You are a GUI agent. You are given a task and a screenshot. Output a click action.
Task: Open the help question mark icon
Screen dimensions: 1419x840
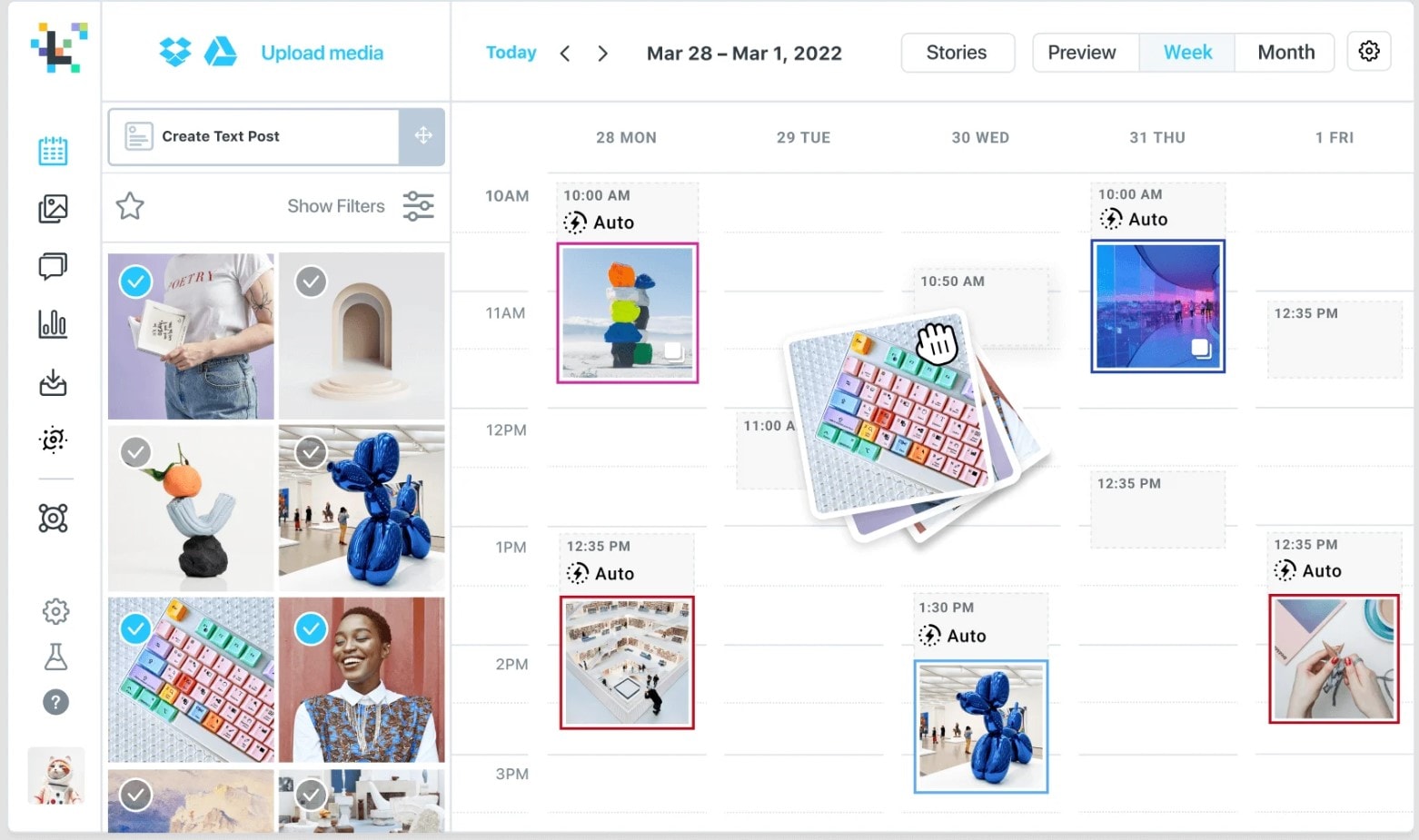tap(55, 702)
